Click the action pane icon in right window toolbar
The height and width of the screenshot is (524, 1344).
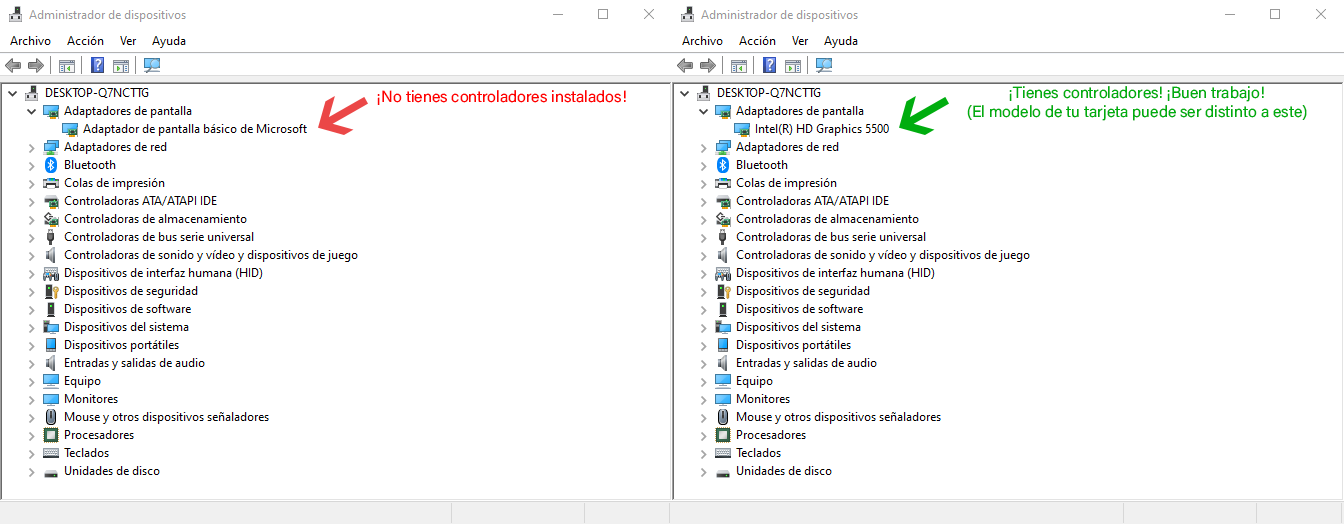pos(793,65)
